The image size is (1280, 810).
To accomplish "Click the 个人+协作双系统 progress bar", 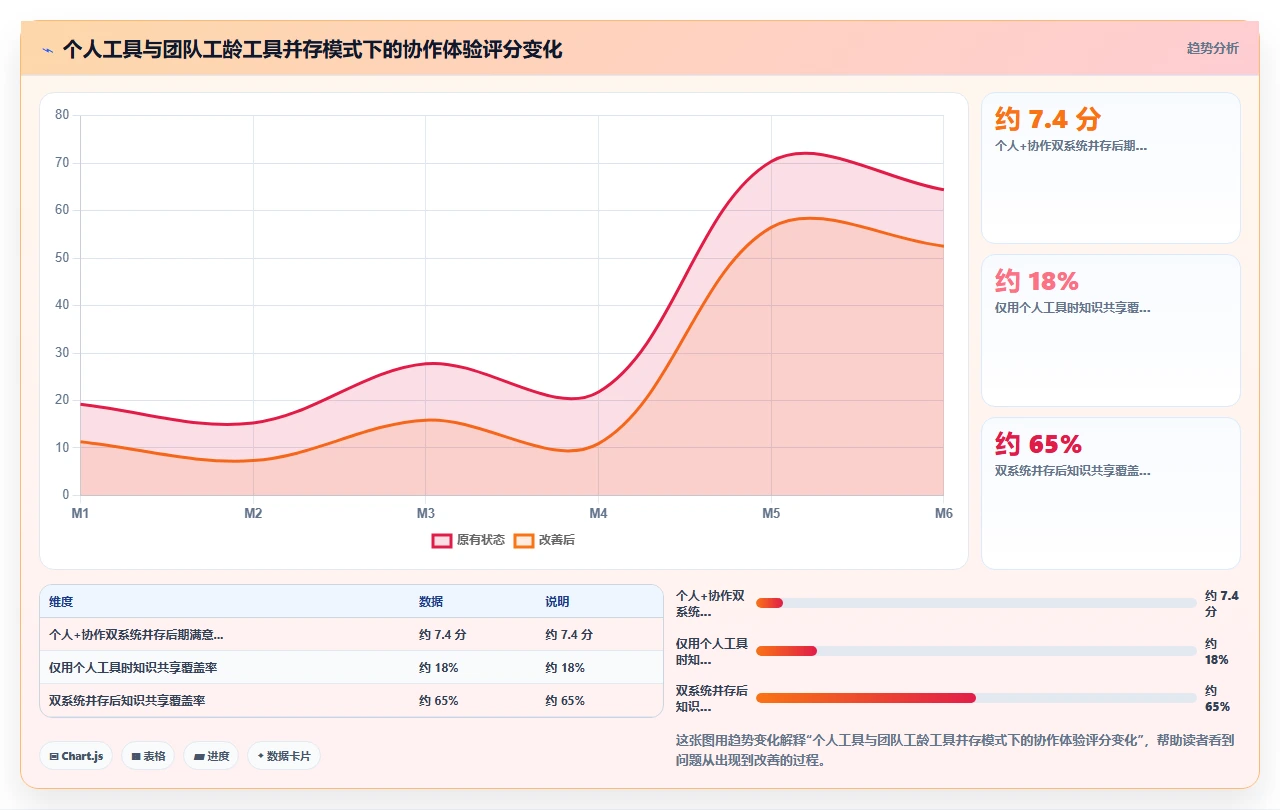I will pos(976,603).
